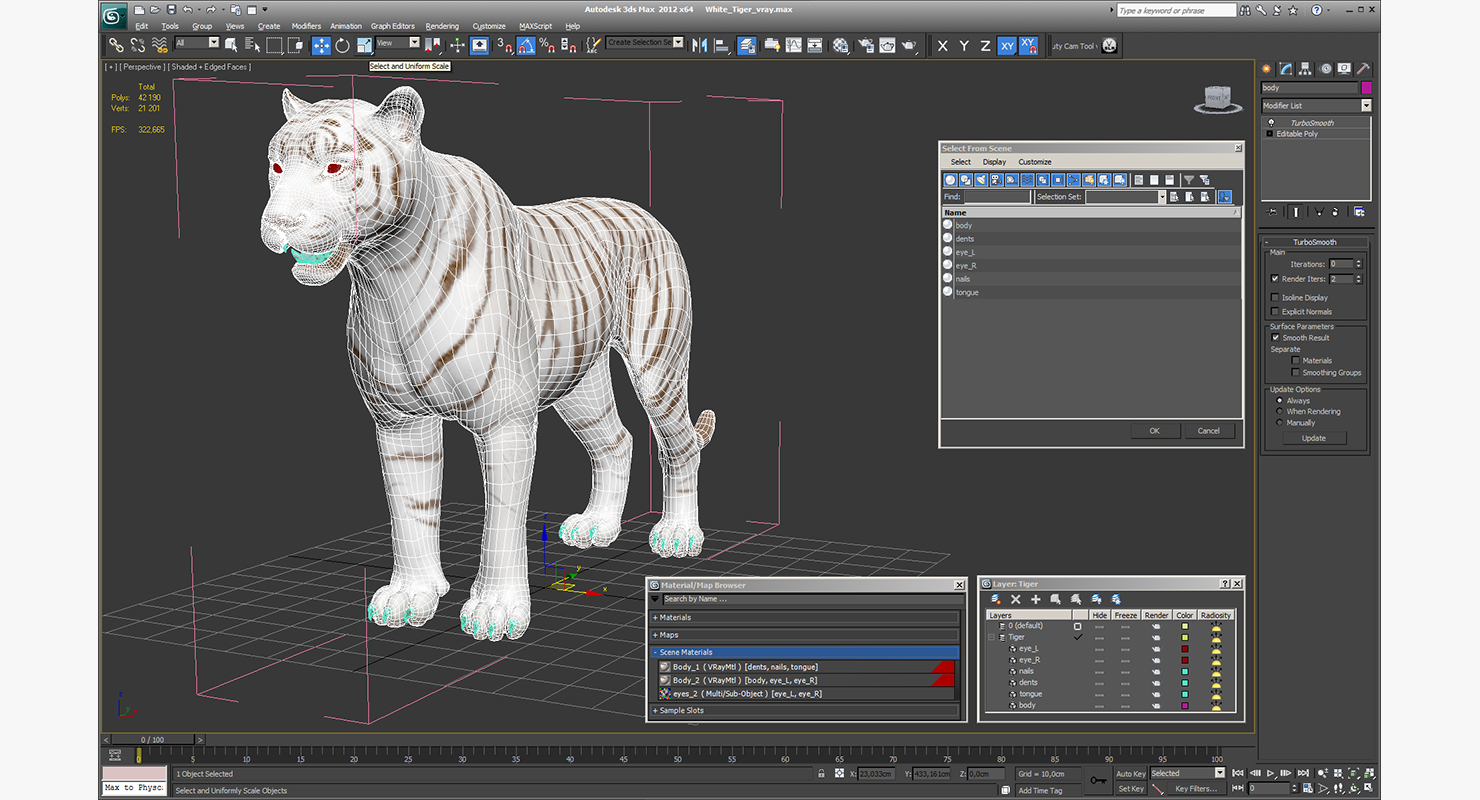
Task: Open the Create command panel tab
Action: coord(1267,69)
